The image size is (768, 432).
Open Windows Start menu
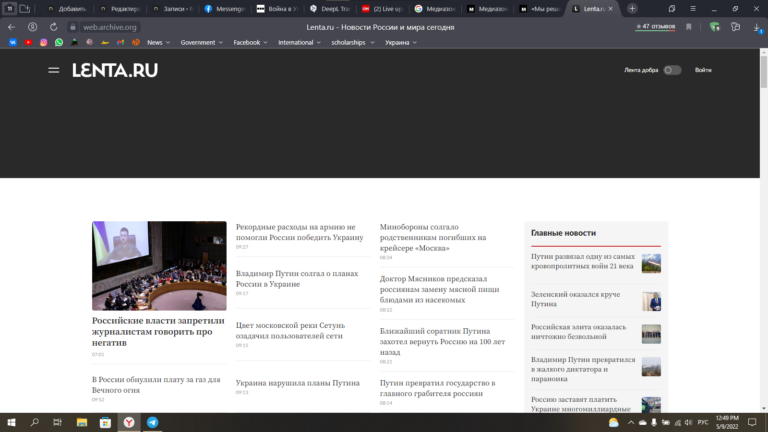pyautogui.click(x=11, y=422)
